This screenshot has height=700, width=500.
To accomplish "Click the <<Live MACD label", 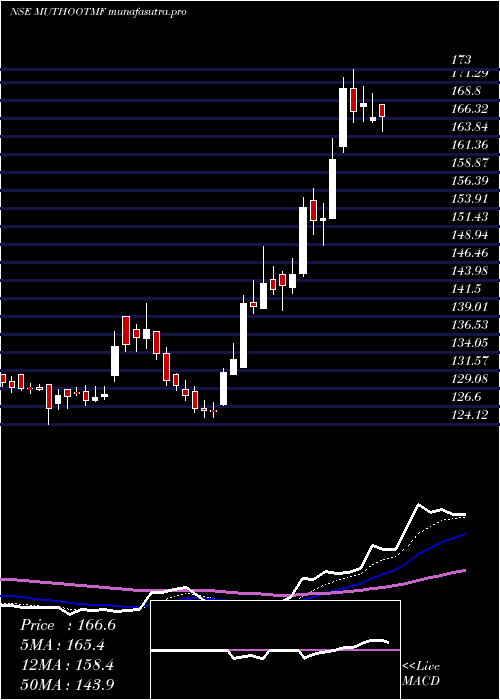I will coord(421,674).
